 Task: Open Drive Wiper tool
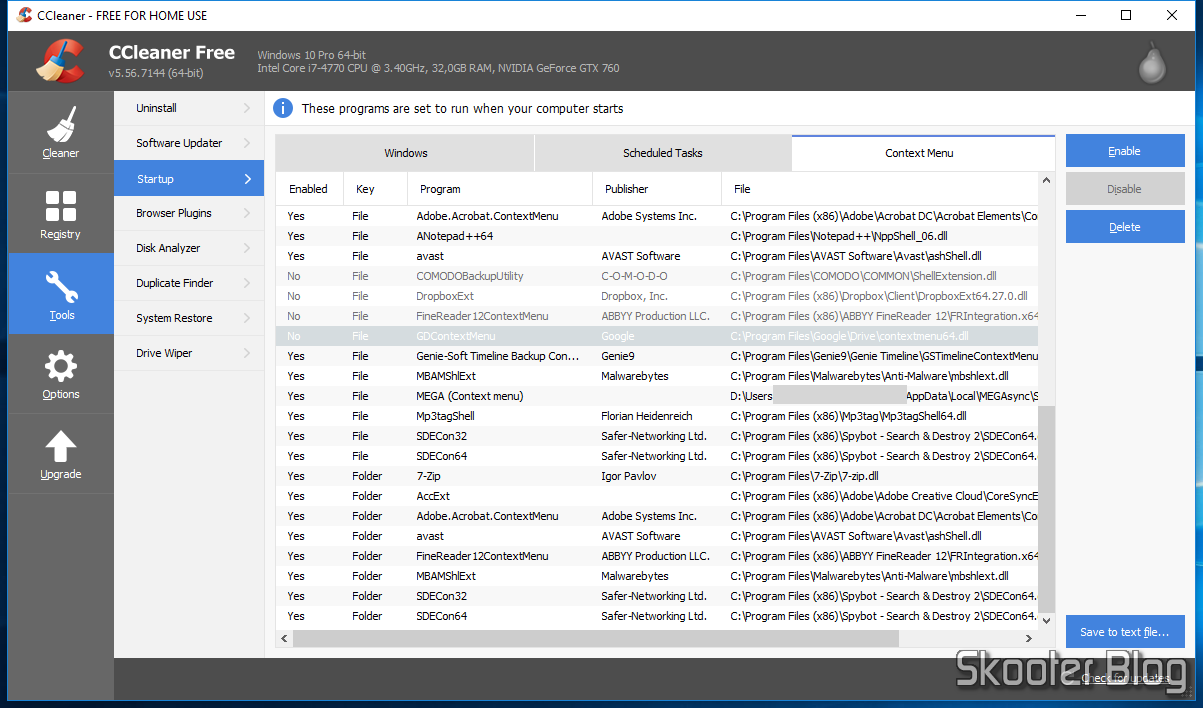[x=189, y=353]
